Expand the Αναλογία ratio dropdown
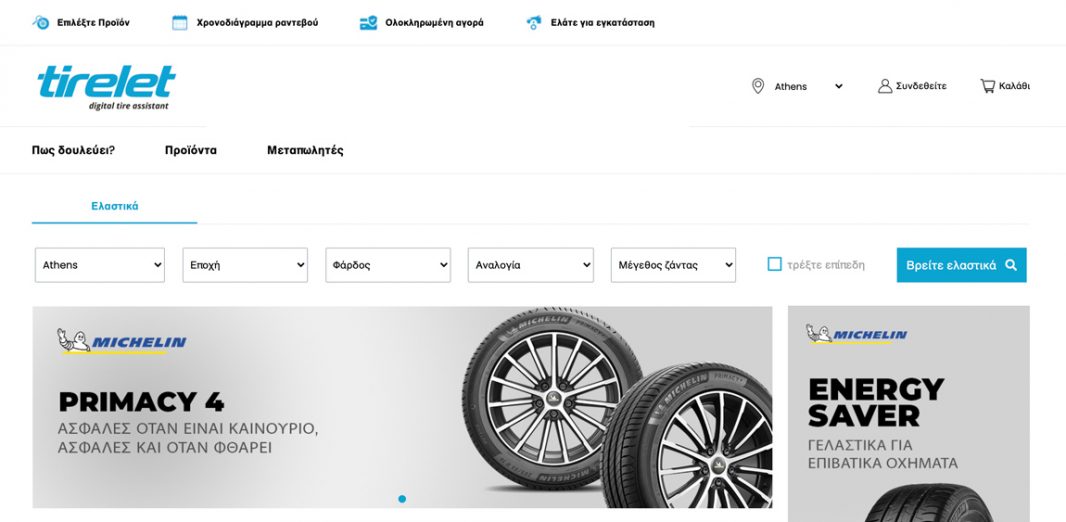The height and width of the screenshot is (522, 1066). click(x=530, y=265)
